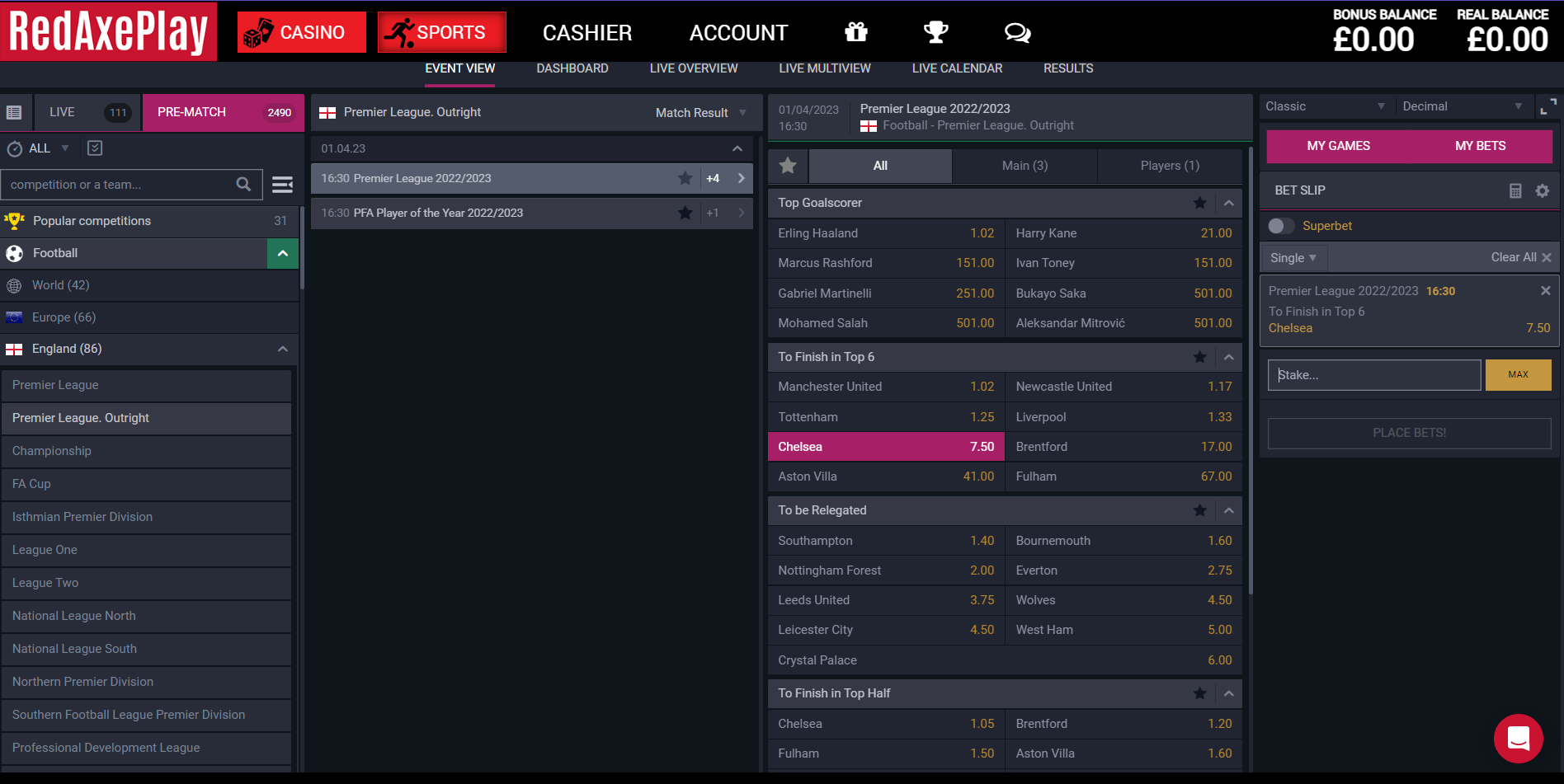Select Southampton 1.40 relegation odds
Screen dimensions: 1564x784
pos(886,541)
